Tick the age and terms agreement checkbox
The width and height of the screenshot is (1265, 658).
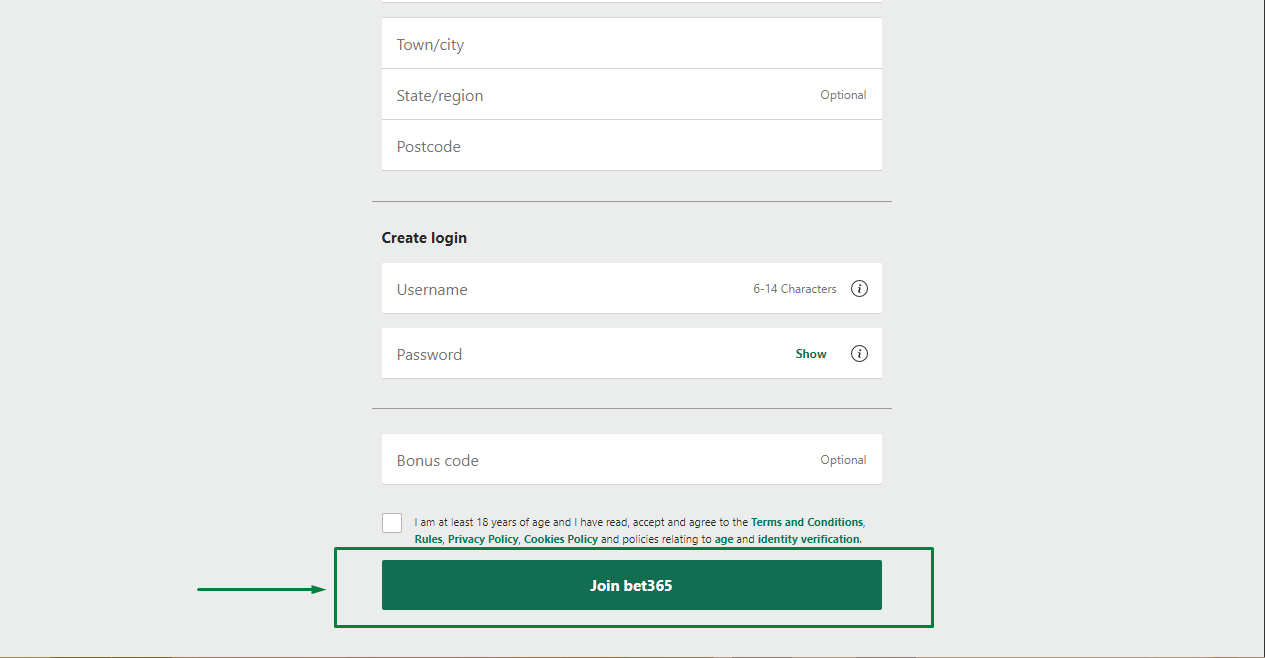tap(392, 523)
